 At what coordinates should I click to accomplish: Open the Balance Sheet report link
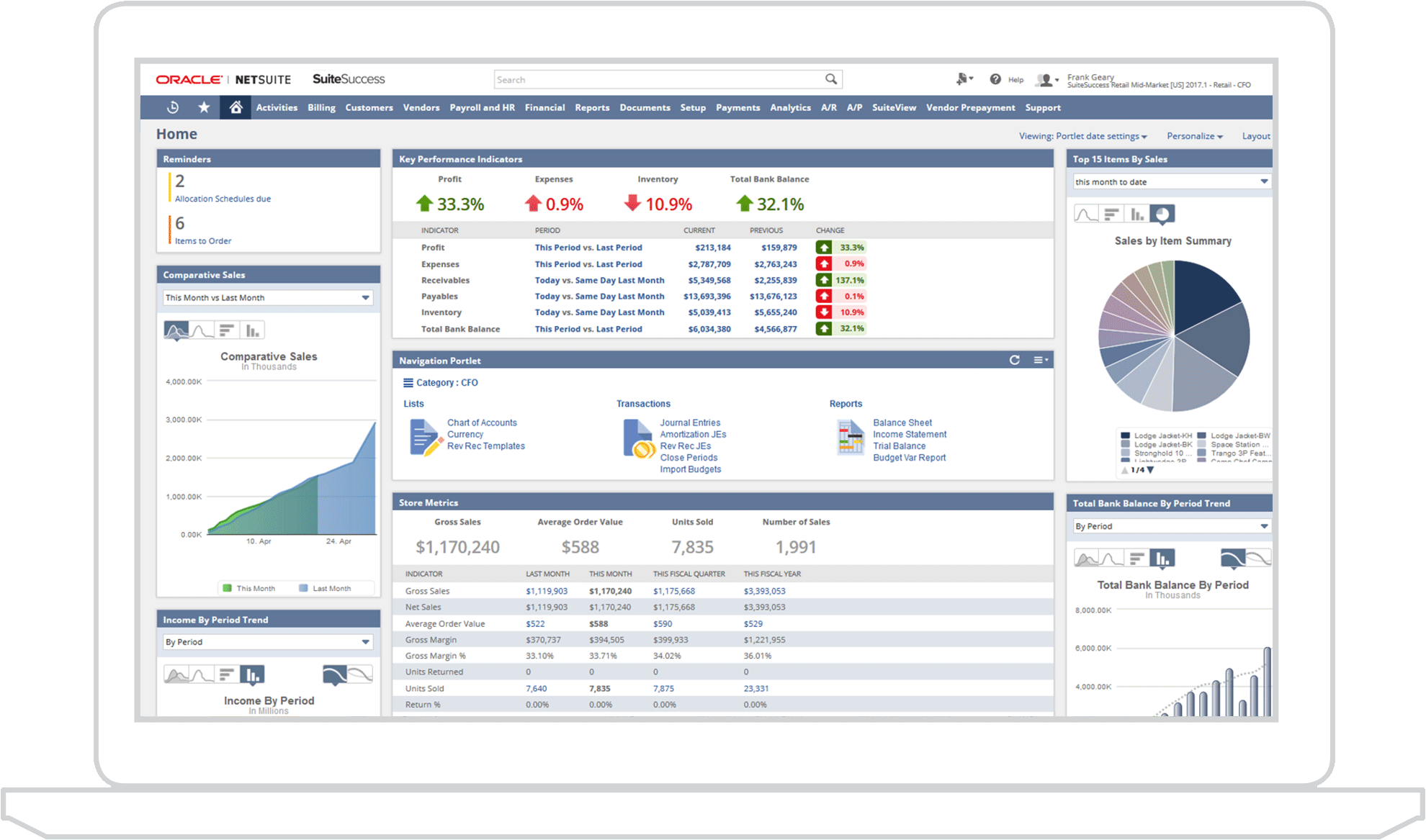tap(902, 423)
